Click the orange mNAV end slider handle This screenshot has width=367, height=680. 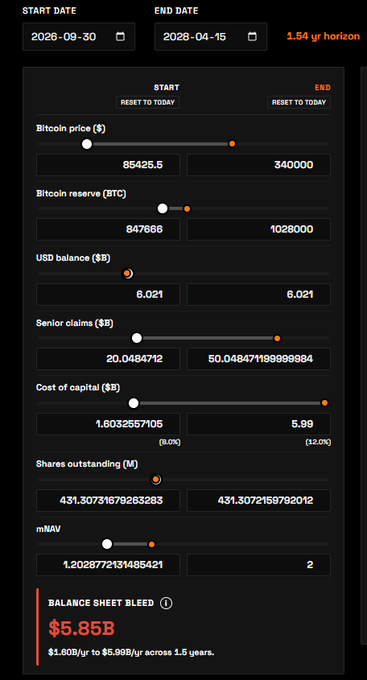coord(151,544)
